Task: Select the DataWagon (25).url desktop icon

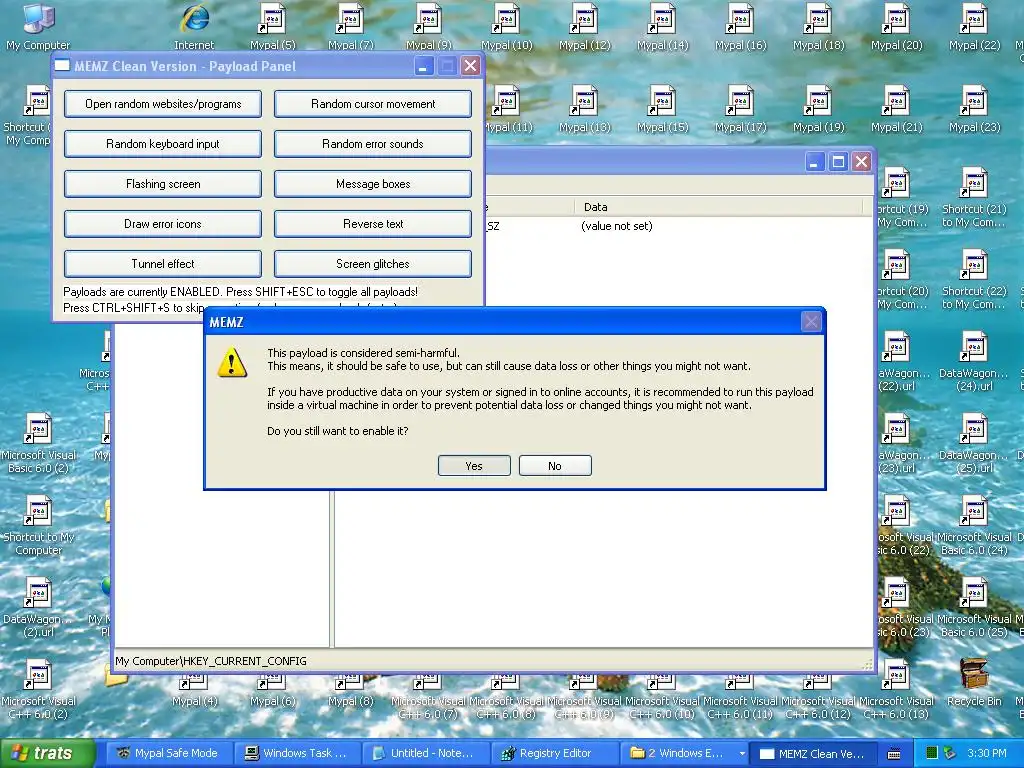Action: pyautogui.click(x=974, y=444)
